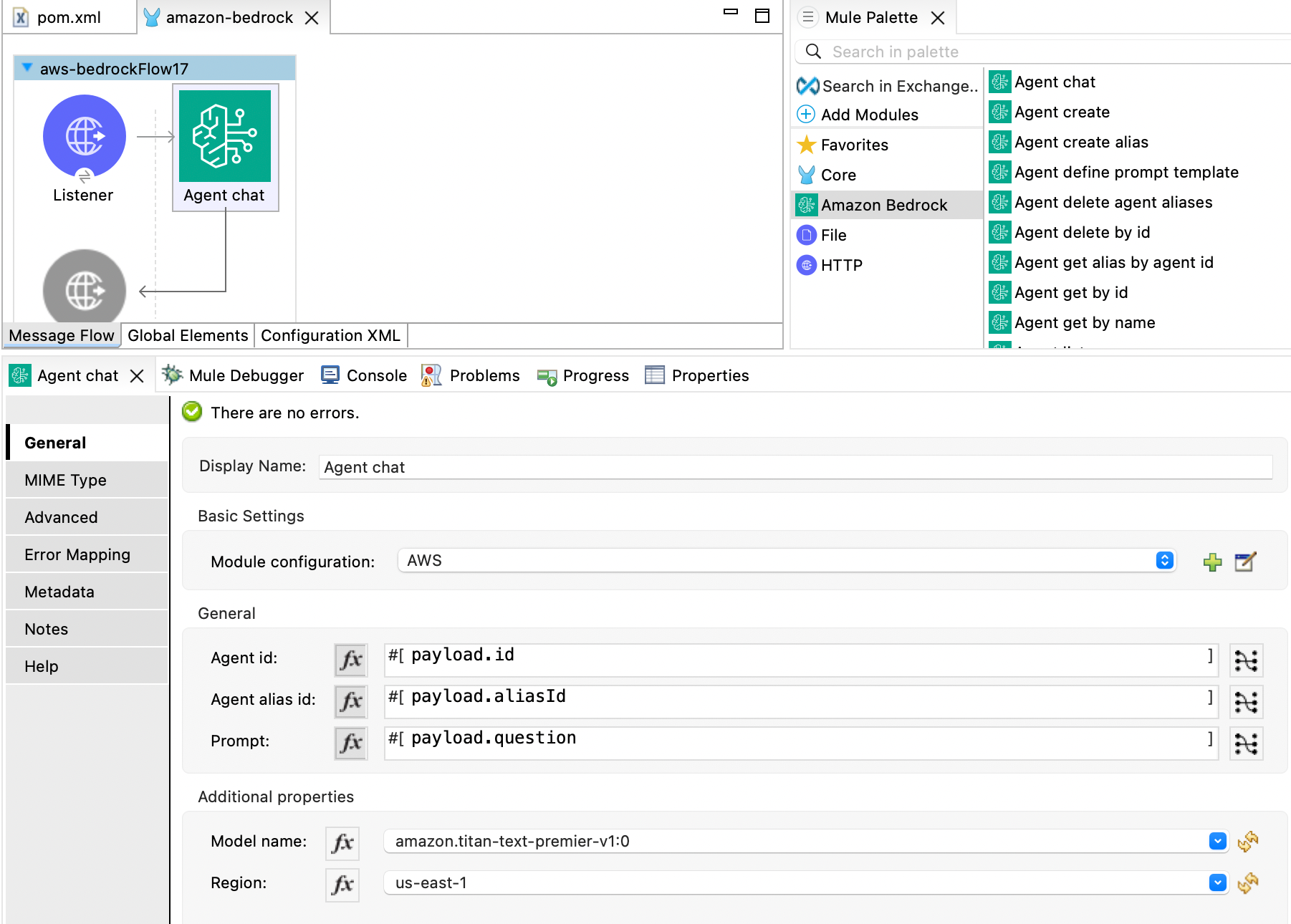Select the Listener HTTP source icon
The width and height of the screenshot is (1291, 924).
(x=85, y=136)
